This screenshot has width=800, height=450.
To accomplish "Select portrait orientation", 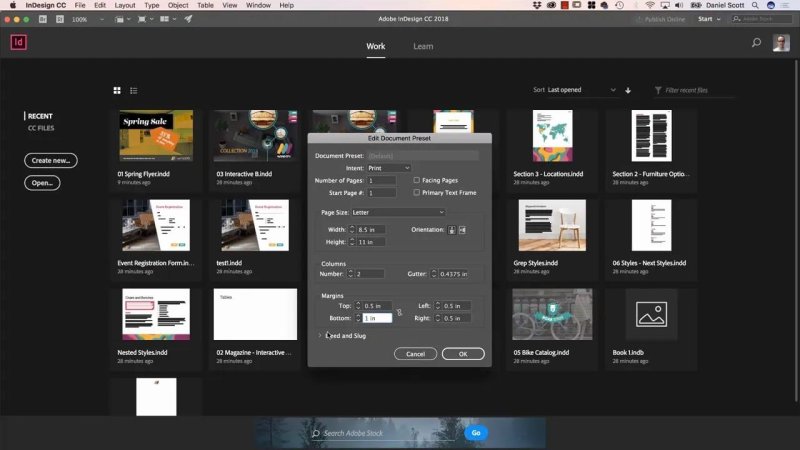I will 452,230.
